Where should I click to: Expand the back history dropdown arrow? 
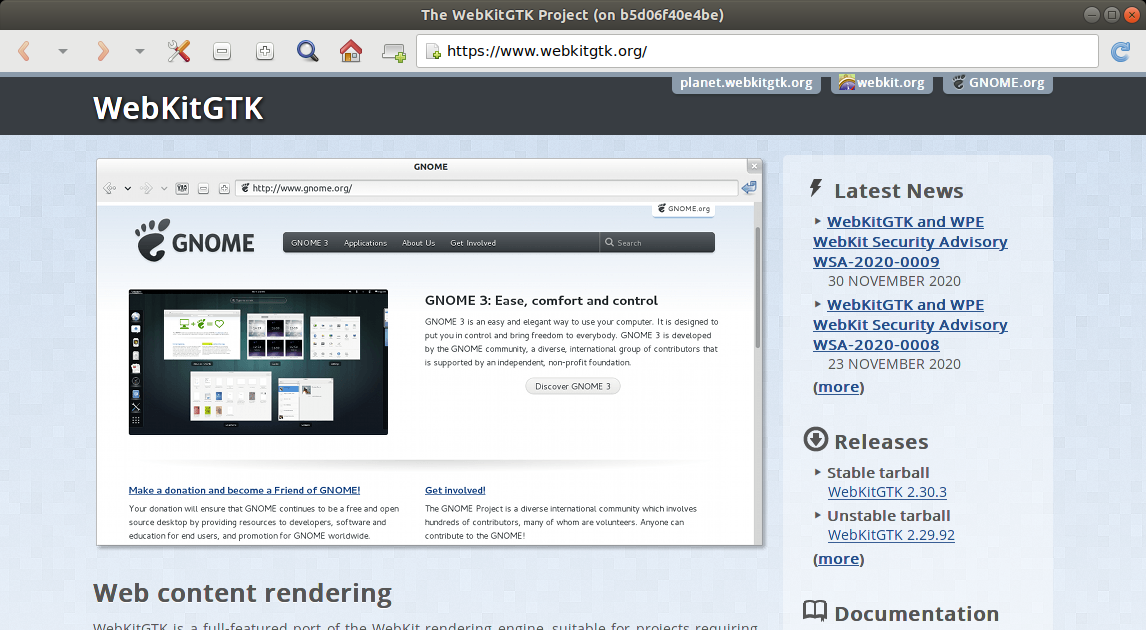(62, 50)
